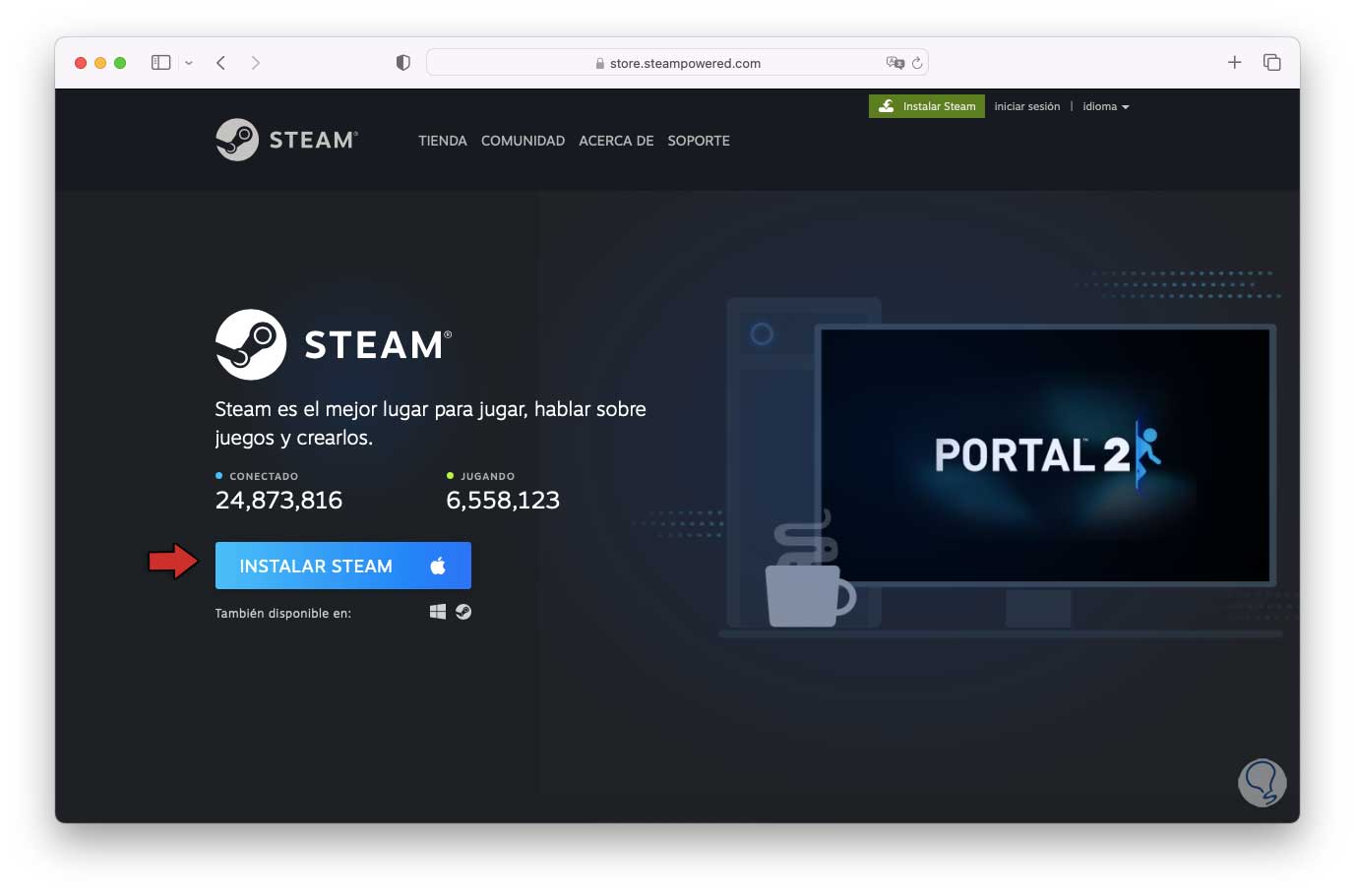1355x896 pixels.
Task: Minimize the Safari window
Action: (100, 63)
